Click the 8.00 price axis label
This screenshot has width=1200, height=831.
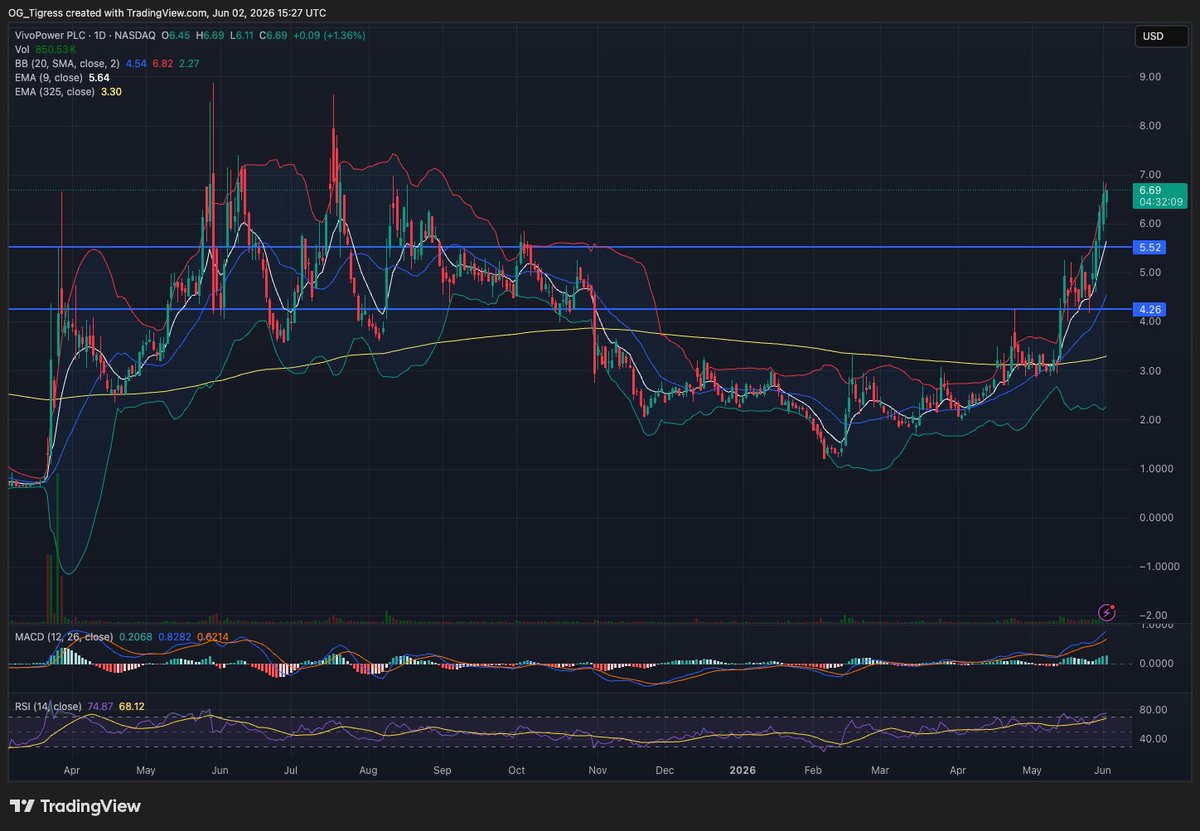[x=1149, y=126]
